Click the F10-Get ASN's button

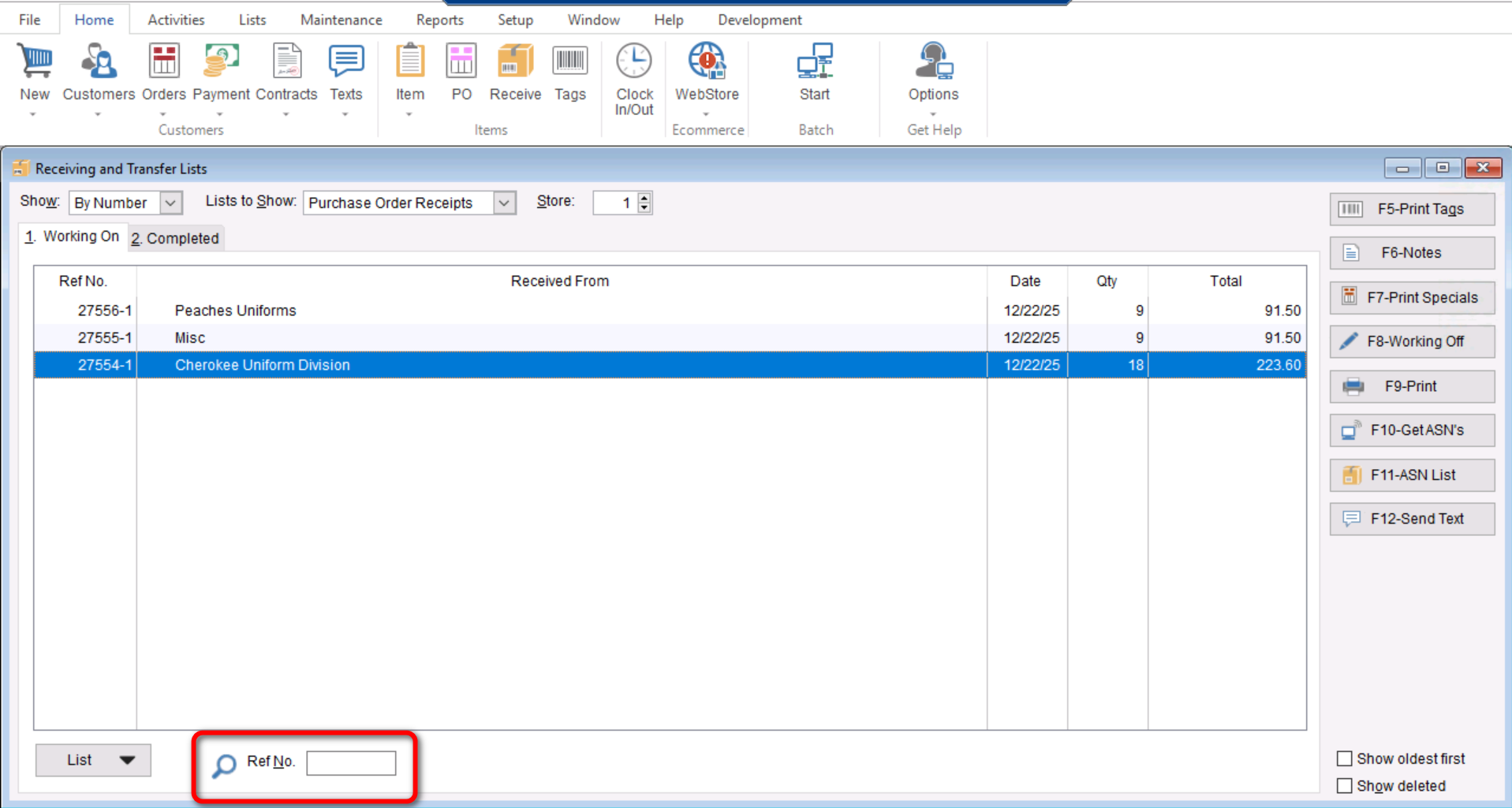(x=1411, y=430)
